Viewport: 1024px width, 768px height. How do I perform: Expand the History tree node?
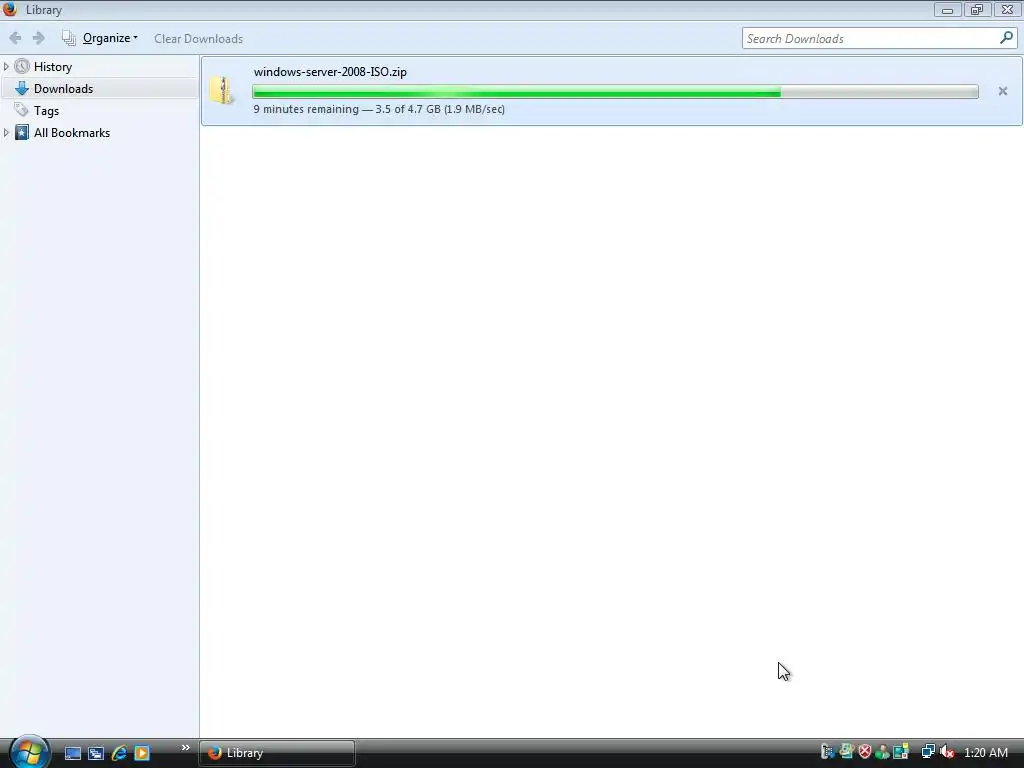coord(6,67)
